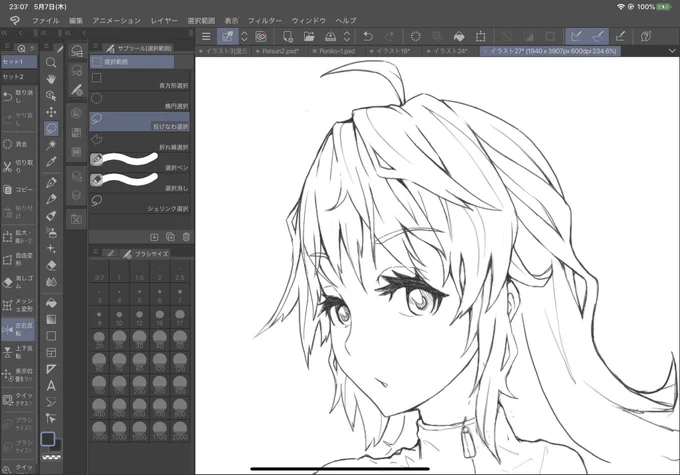
Task: Click the transparent color swatch
Action: (x=52, y=457)
